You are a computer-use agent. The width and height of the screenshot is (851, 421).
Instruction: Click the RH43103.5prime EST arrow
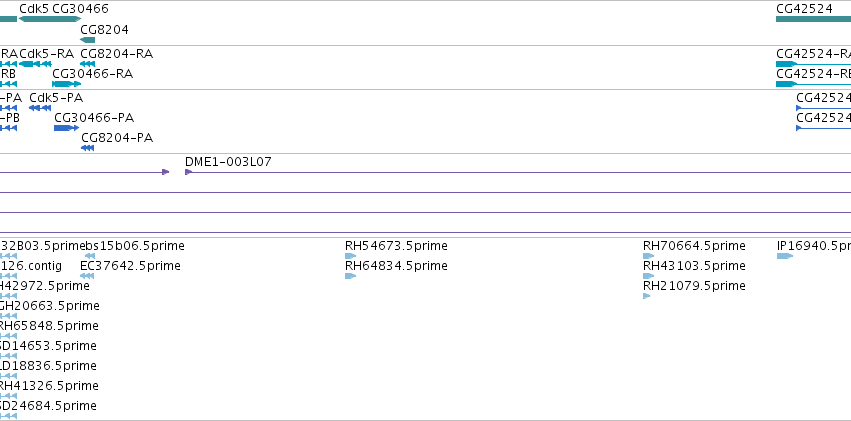point(649,276)
